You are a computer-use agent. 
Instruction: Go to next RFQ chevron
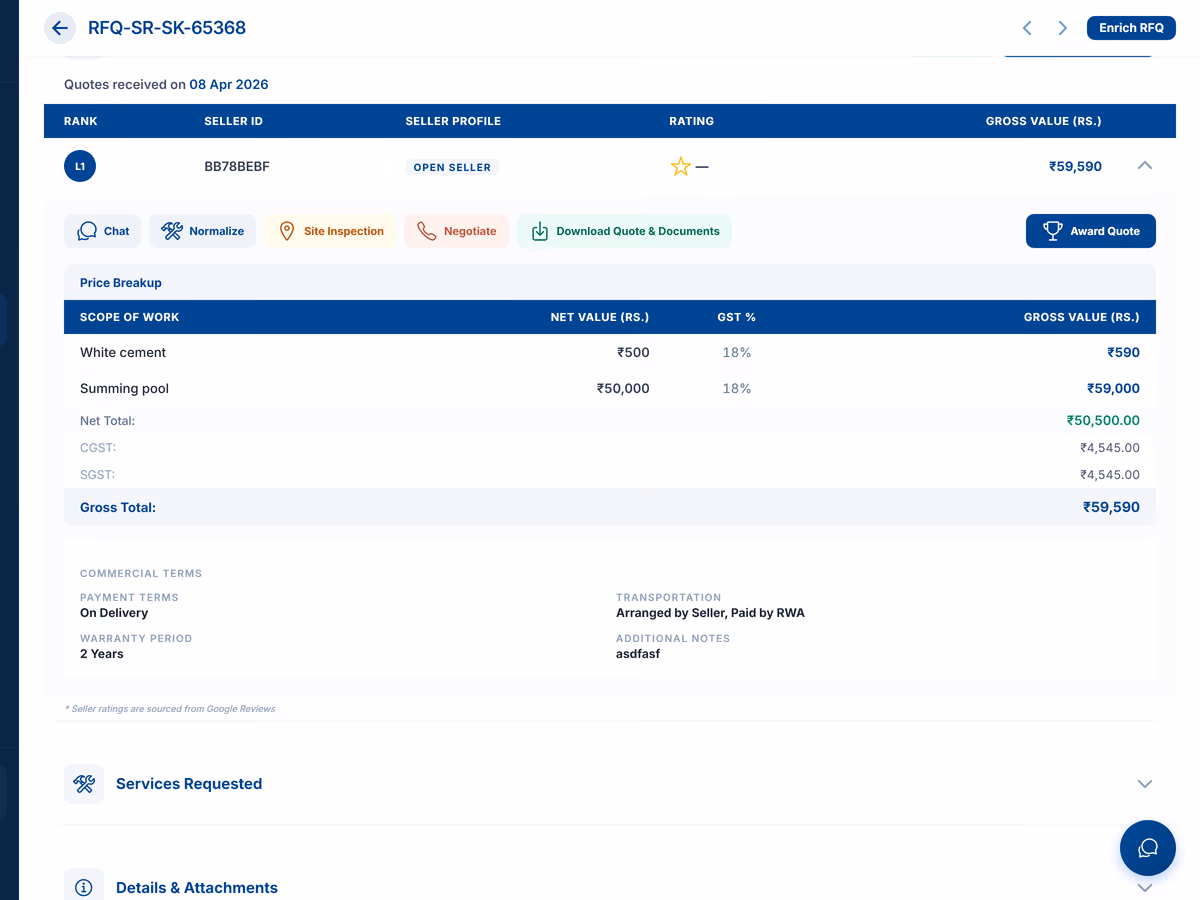pyautogui.click(x=1063, y=28)
